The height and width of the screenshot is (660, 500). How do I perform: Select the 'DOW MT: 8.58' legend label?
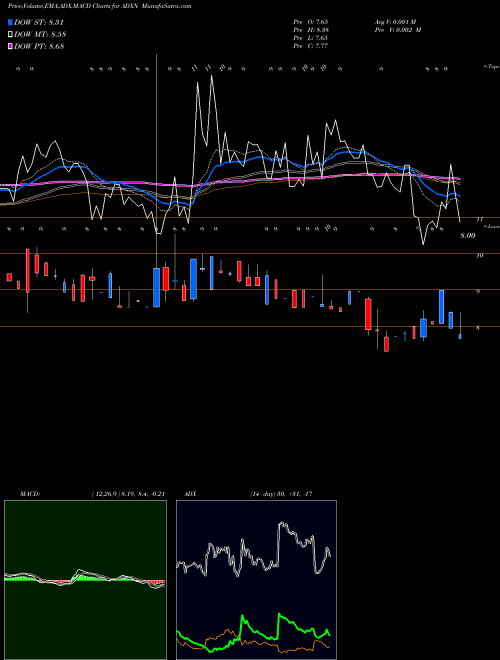[x=40, y=35]
